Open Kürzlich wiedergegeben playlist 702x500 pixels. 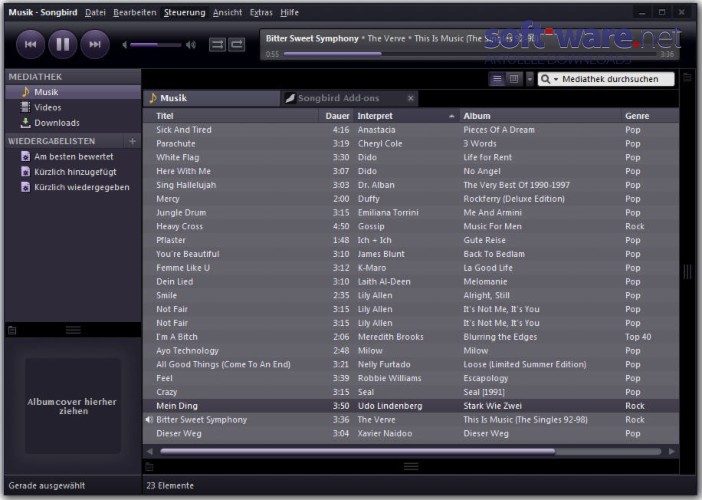click(73, 187)
